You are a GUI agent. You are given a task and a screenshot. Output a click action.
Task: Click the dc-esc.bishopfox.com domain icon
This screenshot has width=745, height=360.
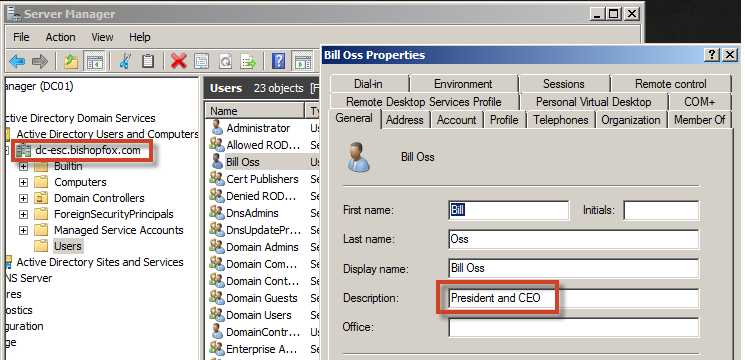tap(23, 151)
